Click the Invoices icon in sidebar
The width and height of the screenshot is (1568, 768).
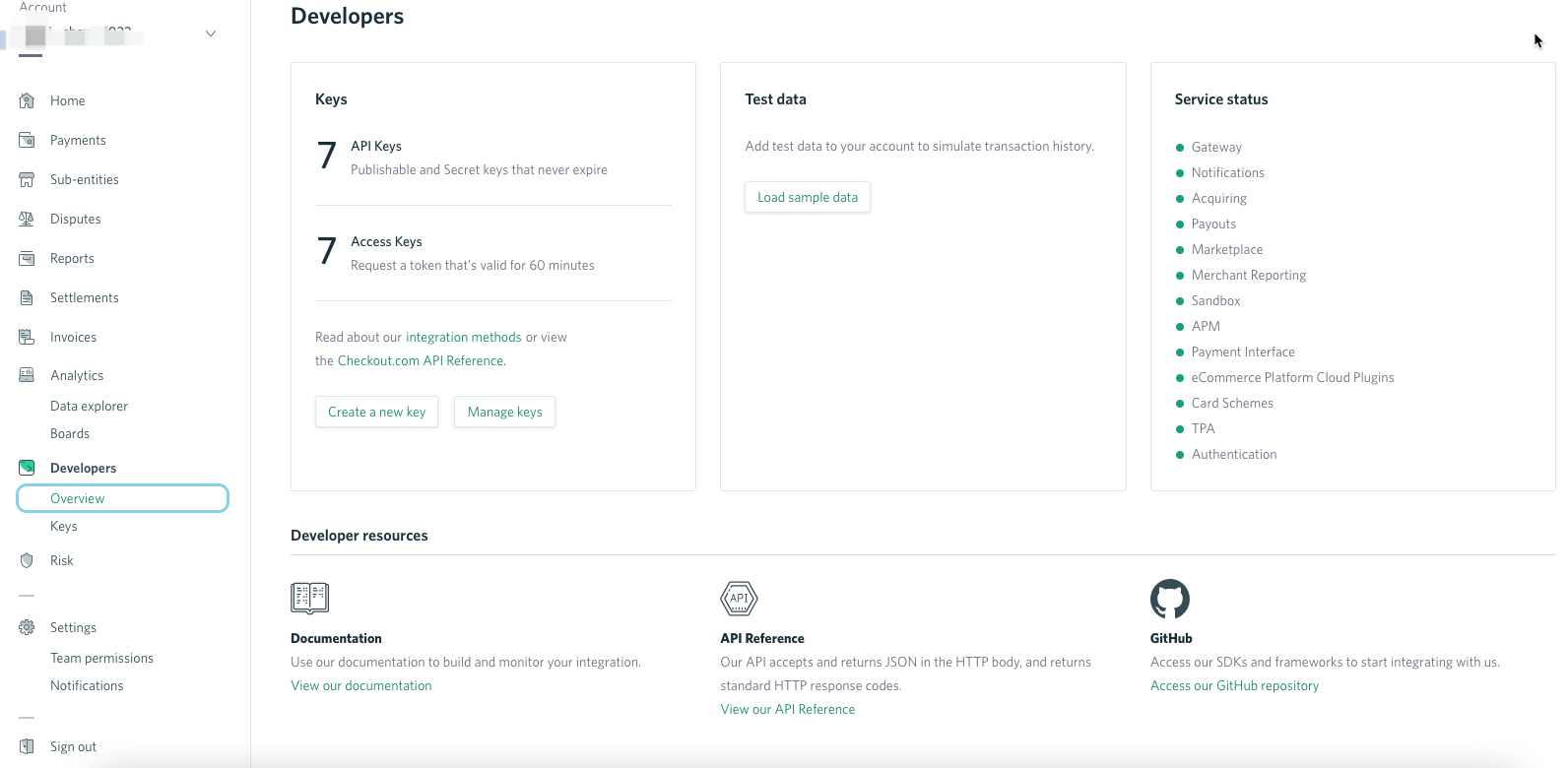[27, 337]
